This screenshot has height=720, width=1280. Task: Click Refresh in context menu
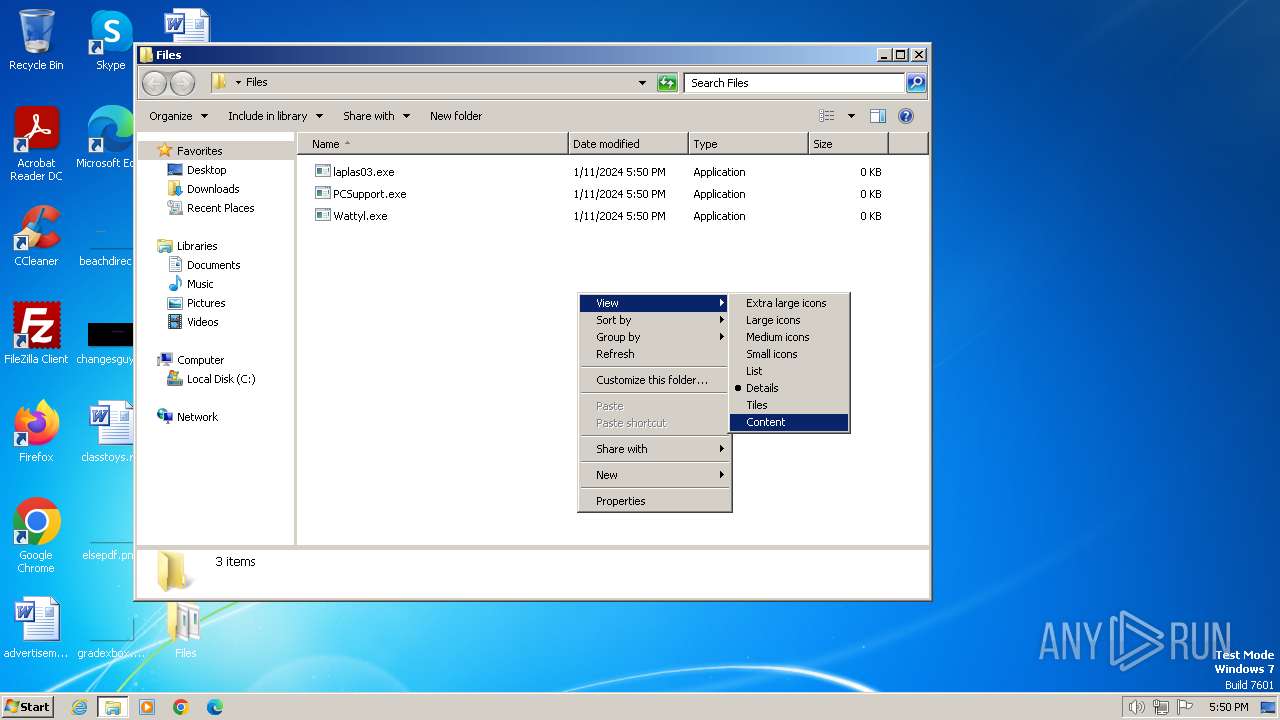pos(655,354)
